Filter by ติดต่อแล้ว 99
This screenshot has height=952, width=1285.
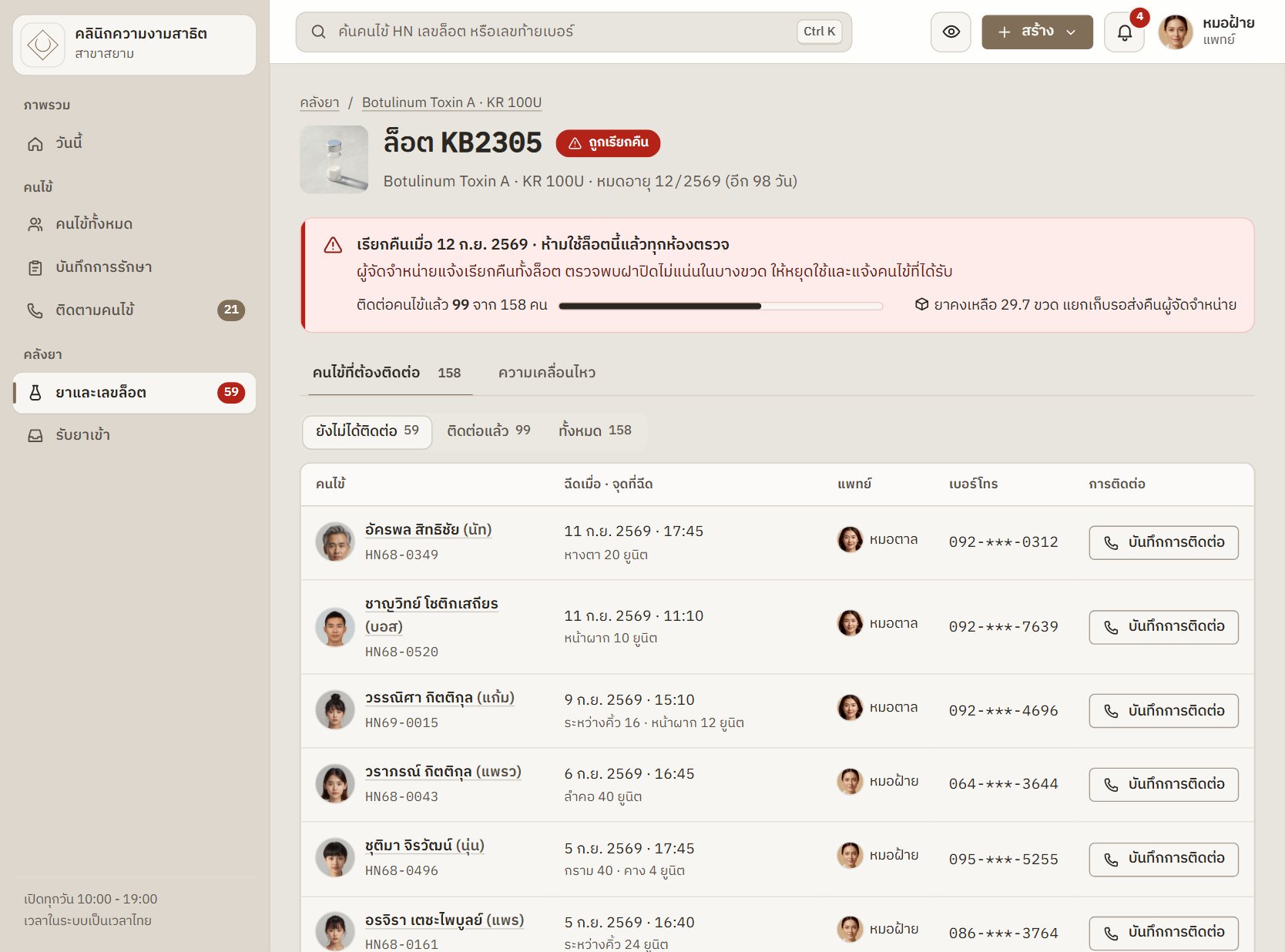pyautogui.click(x=488, y=431)
